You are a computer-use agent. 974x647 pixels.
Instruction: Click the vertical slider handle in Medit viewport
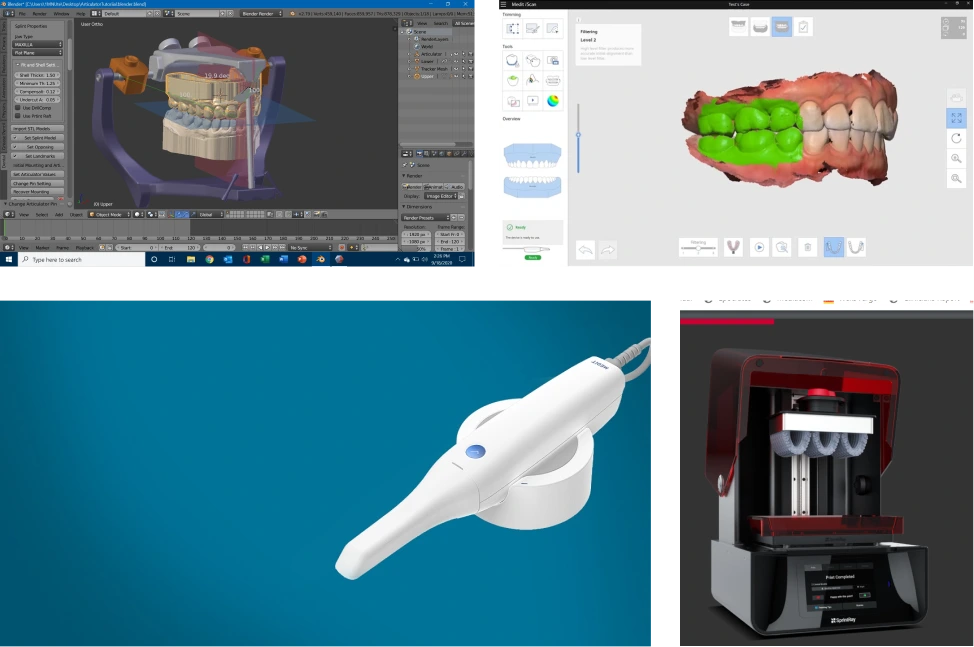[578, 135]
